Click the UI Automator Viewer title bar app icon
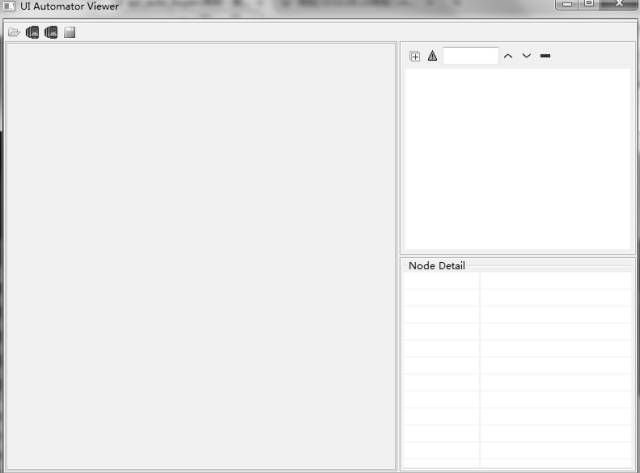640x473 pixels. [x=9, y=6]
